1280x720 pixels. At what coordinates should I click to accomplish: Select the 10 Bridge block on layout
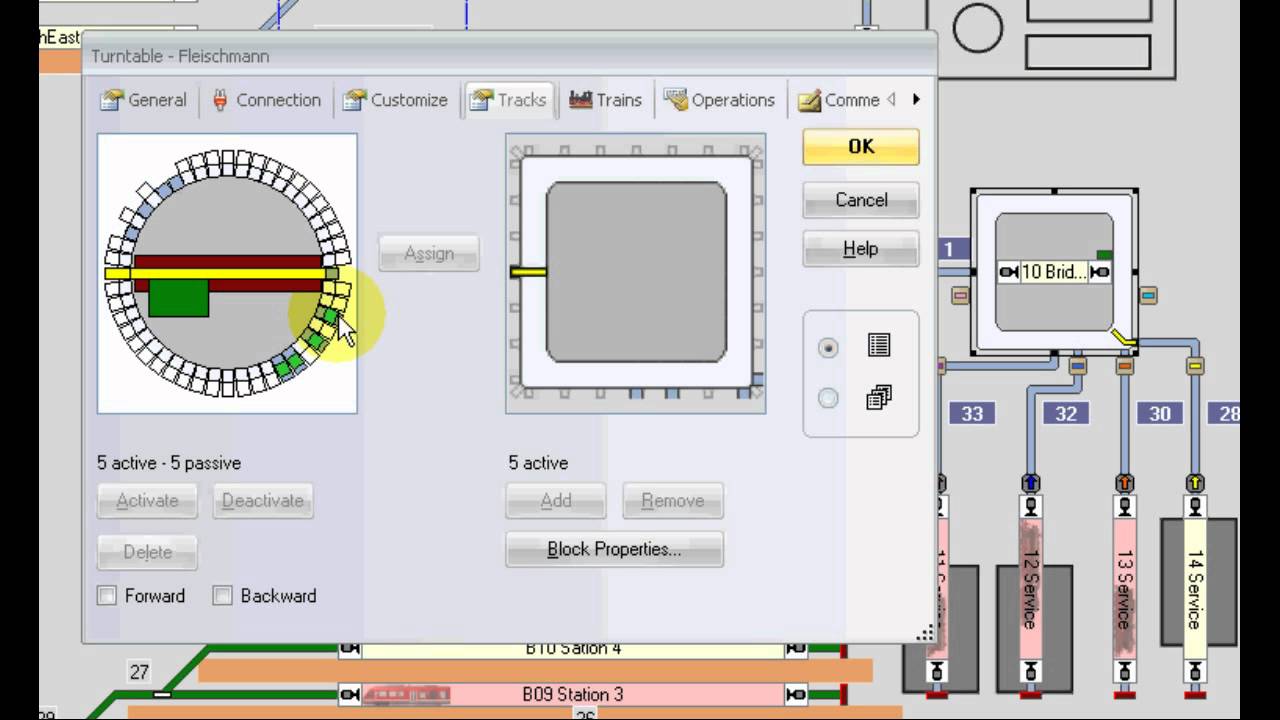pyautogui.click(x=1054, y=272)
